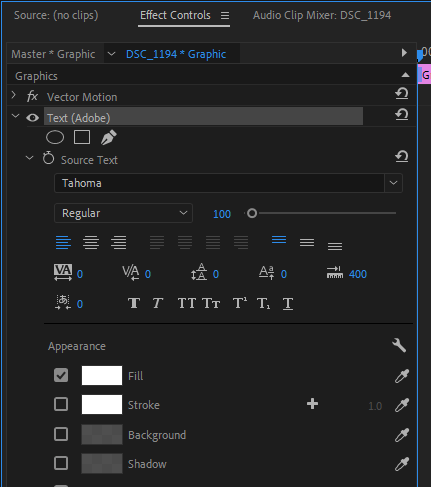This screenshot has height=487, width=431.
Task: Open the Source (no clips) tab
Action: pyautogui.click(x=56, y=15)
